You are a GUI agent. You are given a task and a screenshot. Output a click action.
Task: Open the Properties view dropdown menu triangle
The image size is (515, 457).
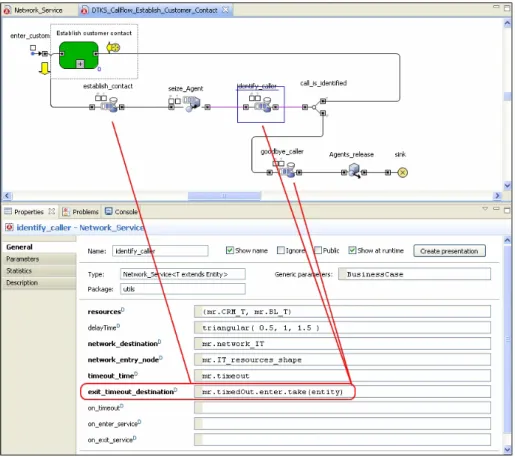(485, 209)
